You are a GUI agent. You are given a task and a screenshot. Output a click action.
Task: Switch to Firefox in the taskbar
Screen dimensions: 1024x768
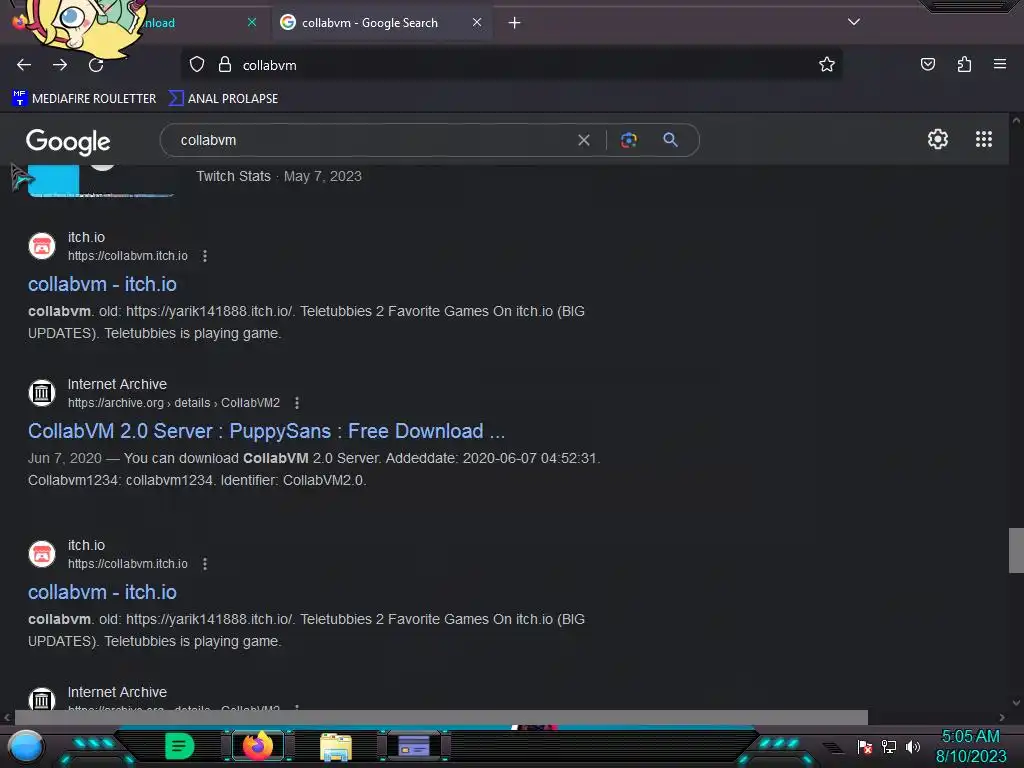tap(257, 746)
